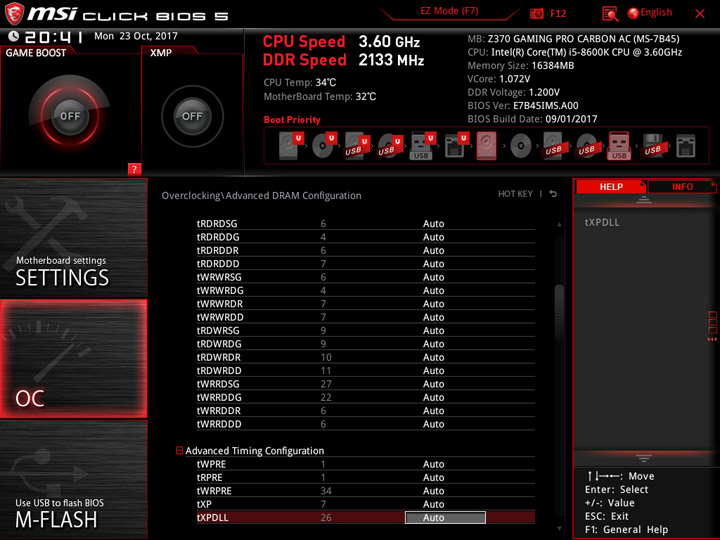Image resolution: width=720 pixels, height=540 pixels.
Task: Click the back arrow next to HOT KEY
Action: 553,194
